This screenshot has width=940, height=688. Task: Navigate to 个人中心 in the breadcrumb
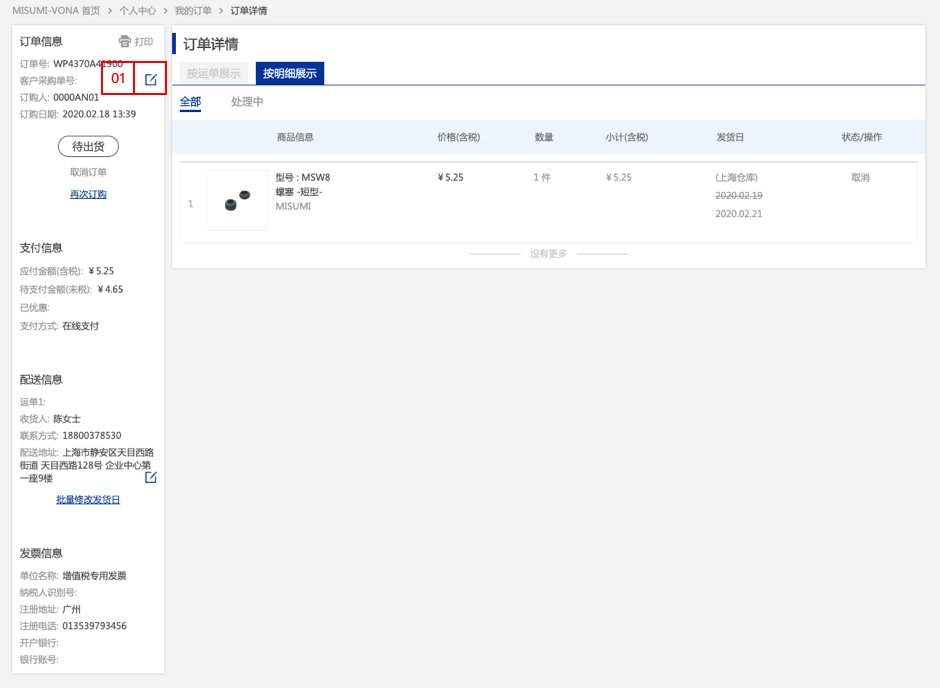(137, 10)
